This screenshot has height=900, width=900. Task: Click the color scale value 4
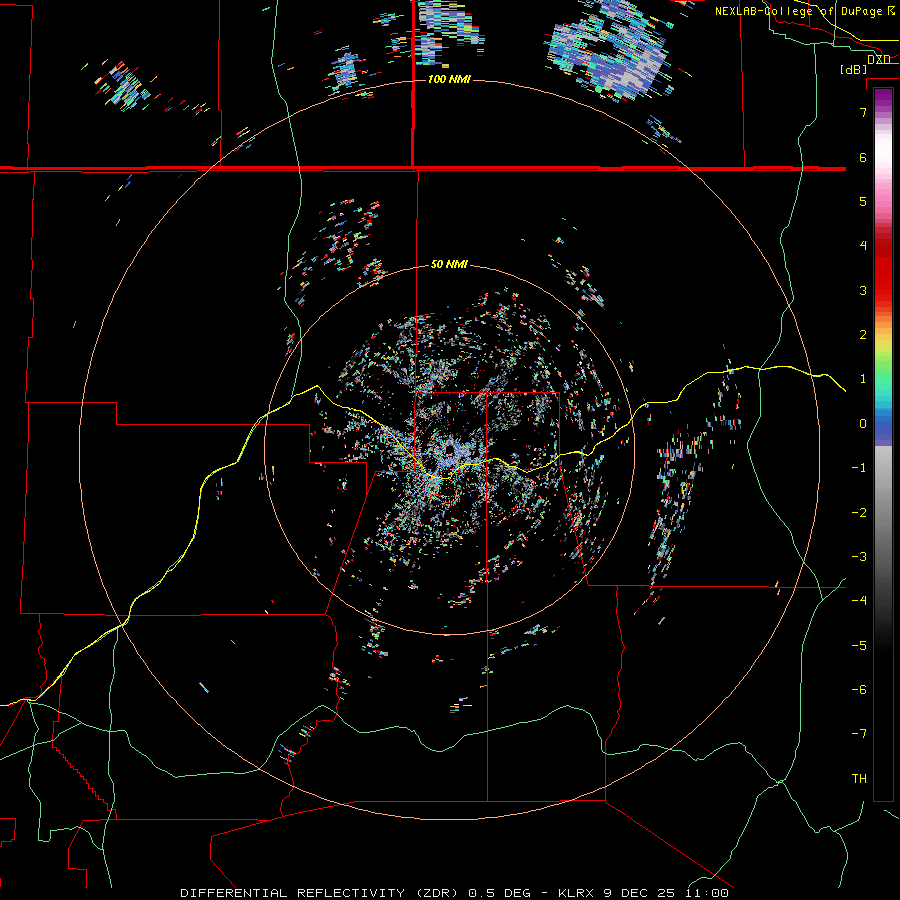863,246
